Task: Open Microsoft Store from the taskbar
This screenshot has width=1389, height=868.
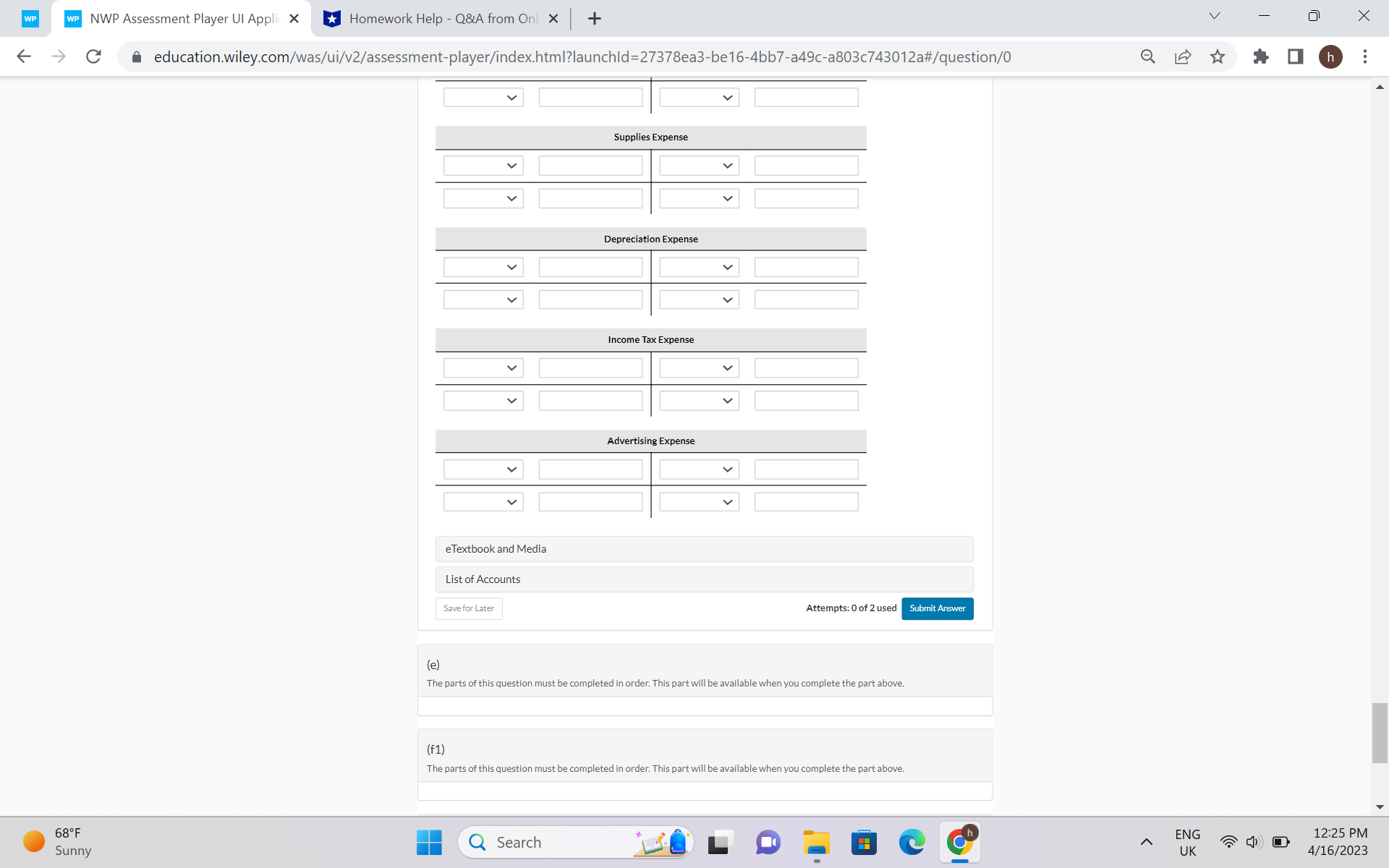Action: [x=864, y=842]
